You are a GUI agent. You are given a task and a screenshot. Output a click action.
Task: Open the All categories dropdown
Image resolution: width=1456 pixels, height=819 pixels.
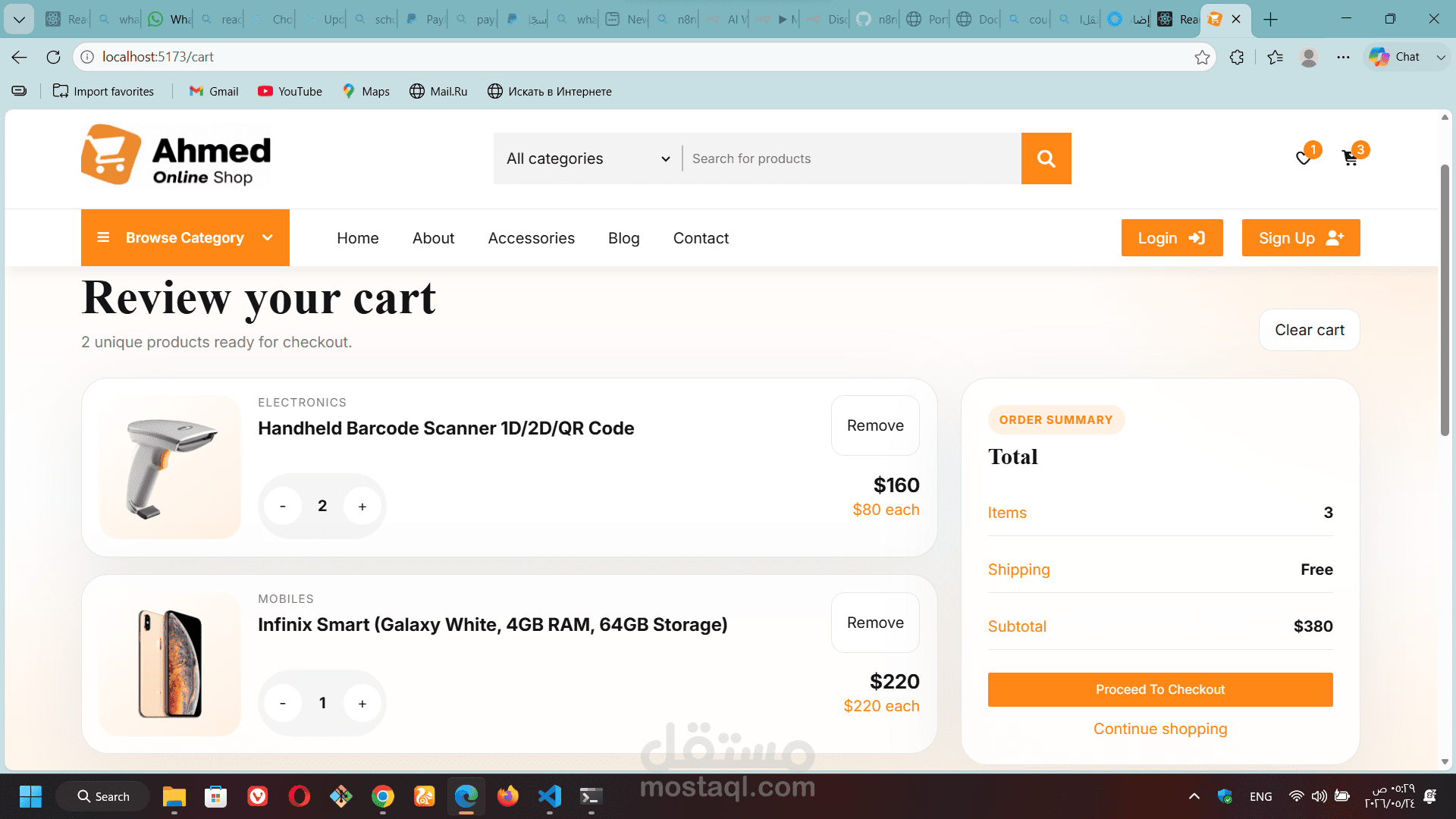pyautogui.click(x=588, y=158)
